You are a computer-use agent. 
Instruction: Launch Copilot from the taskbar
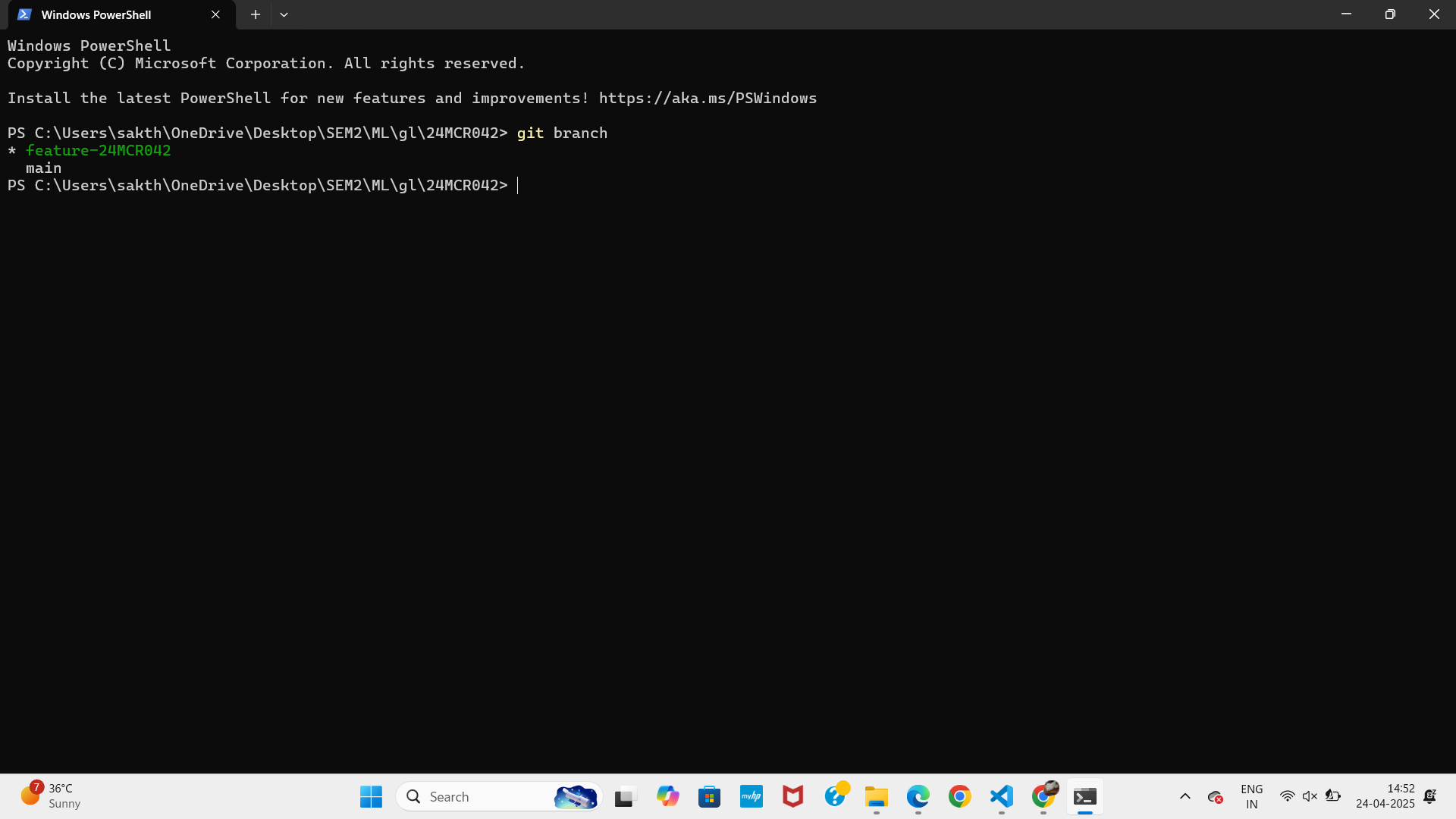[667, 796]
